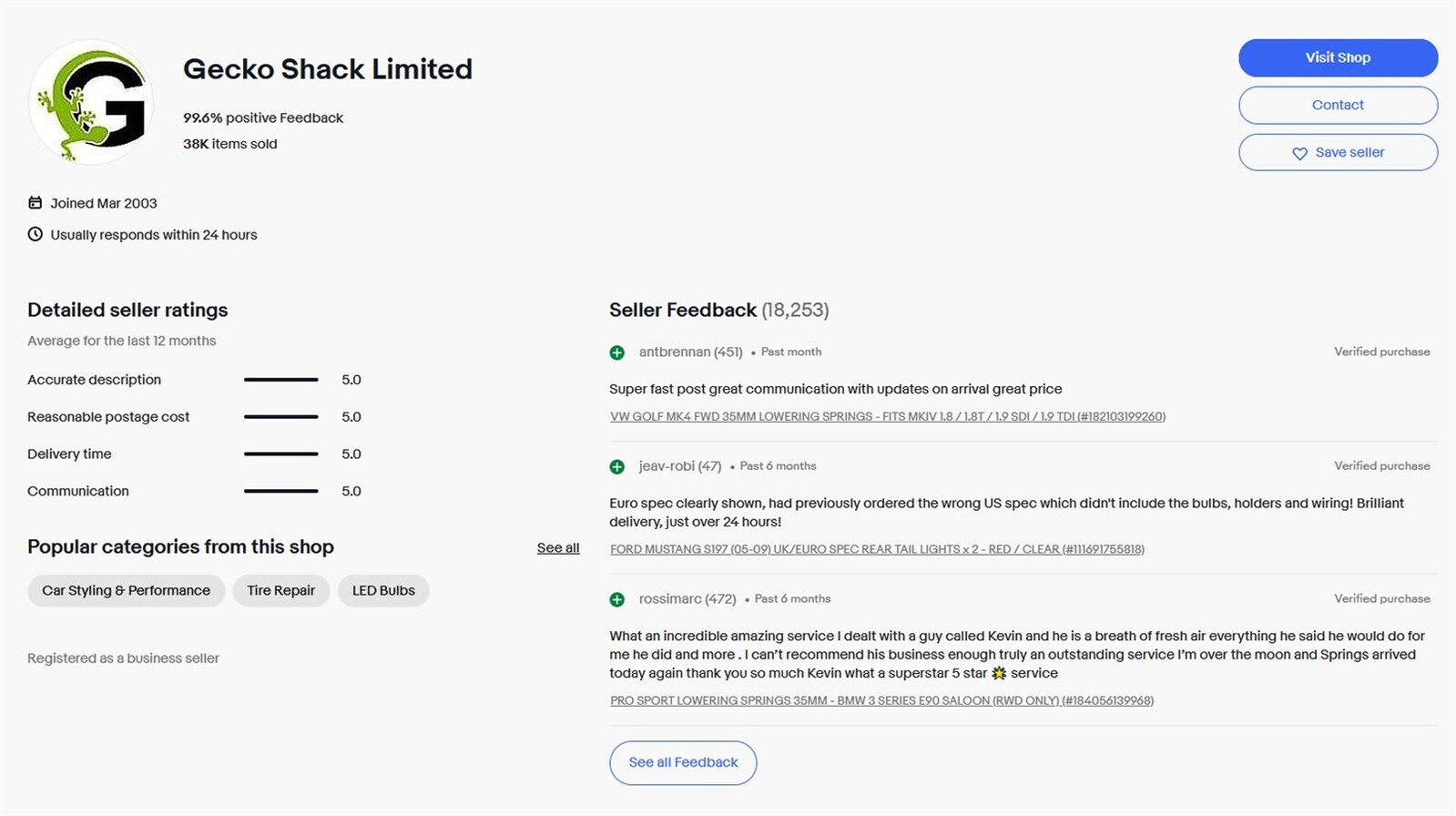Click the calendar icon beside Joined Mar 2003
1456x816 pixels.
point(35,203)
